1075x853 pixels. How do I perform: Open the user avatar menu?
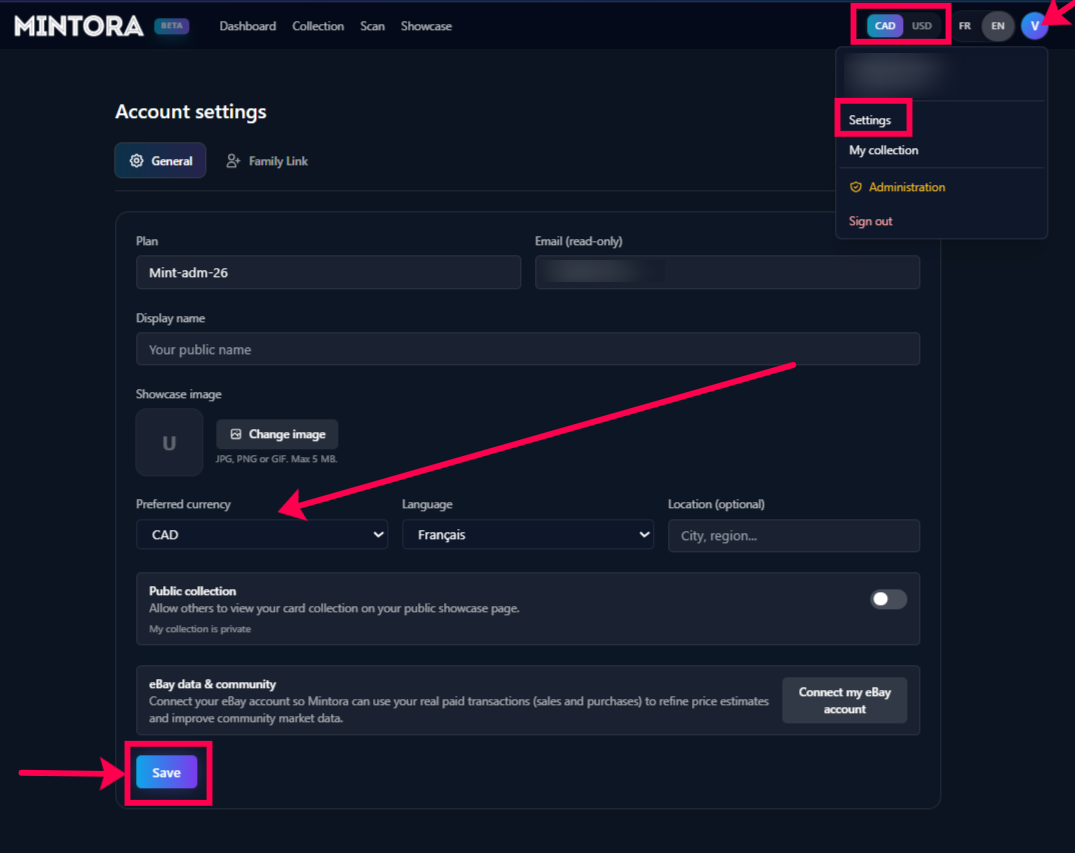[1034, 26]
